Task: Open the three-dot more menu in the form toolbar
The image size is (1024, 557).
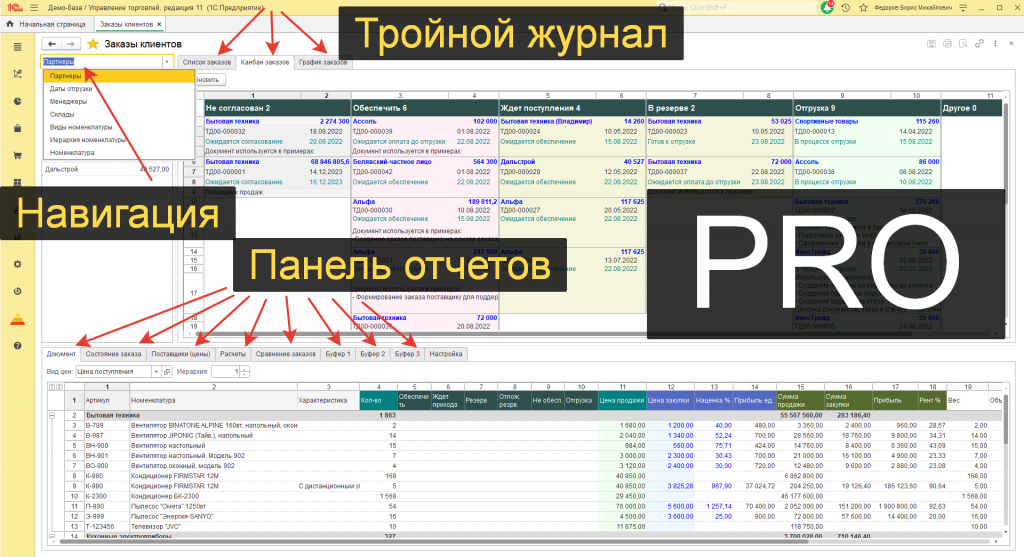Action: [995, 44]
